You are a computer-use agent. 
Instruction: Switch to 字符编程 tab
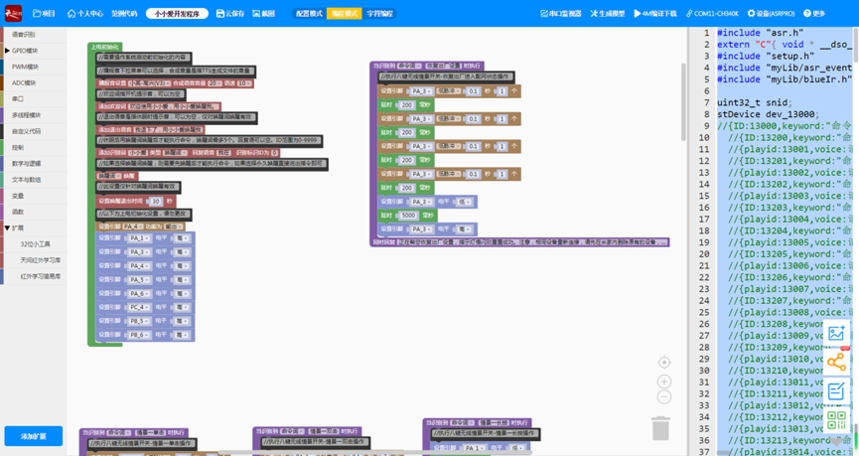click(380, 13)
